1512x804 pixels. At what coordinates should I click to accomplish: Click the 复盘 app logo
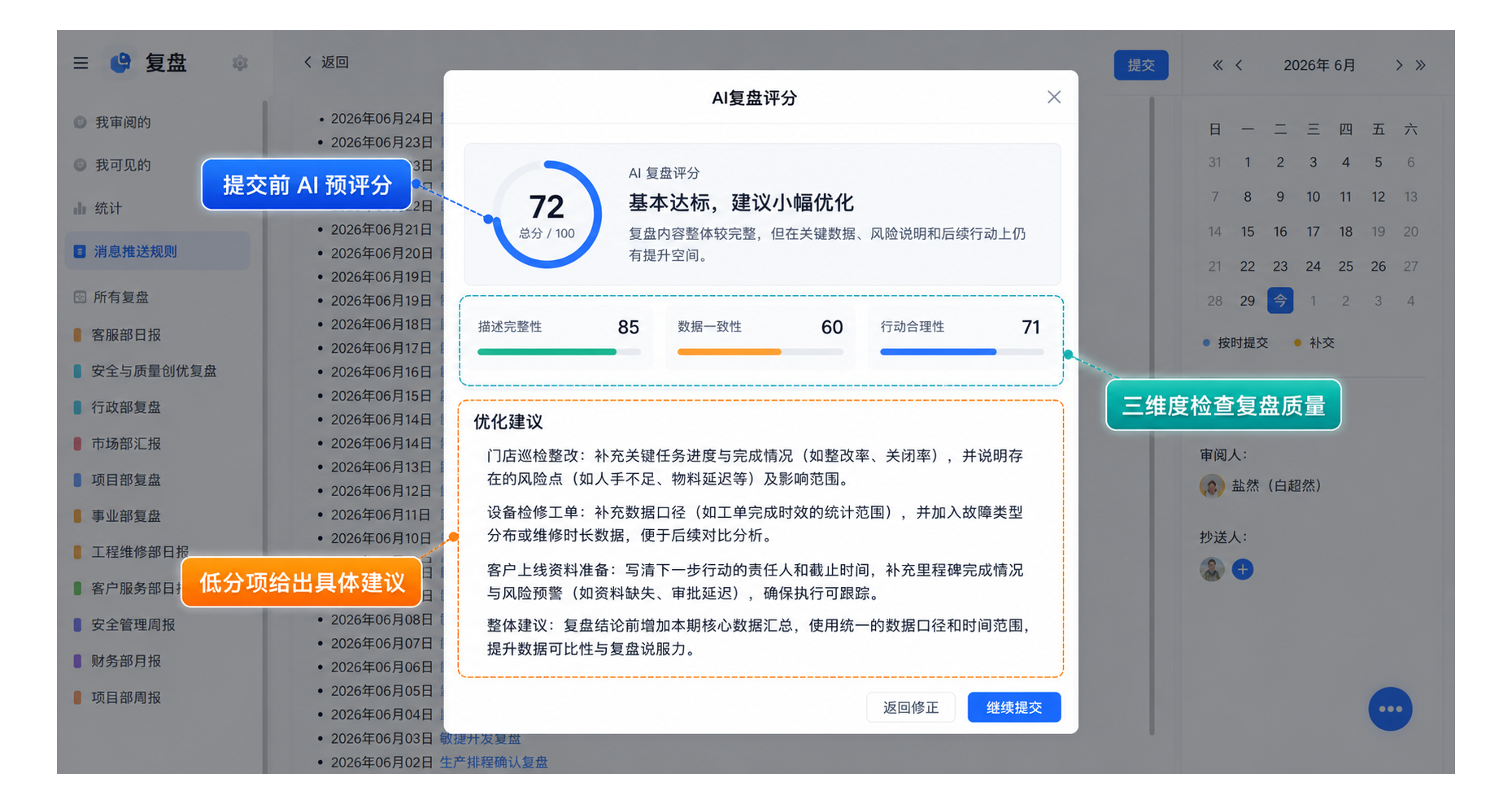pos(121,63)
